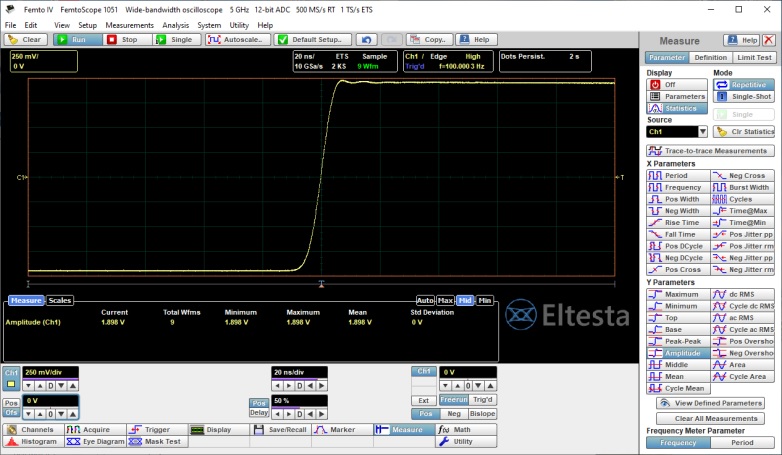Image resolution: width=782 pixels, height=455 pixels.
Task: Click the Clr Statistics button
Action: (745, 131)
